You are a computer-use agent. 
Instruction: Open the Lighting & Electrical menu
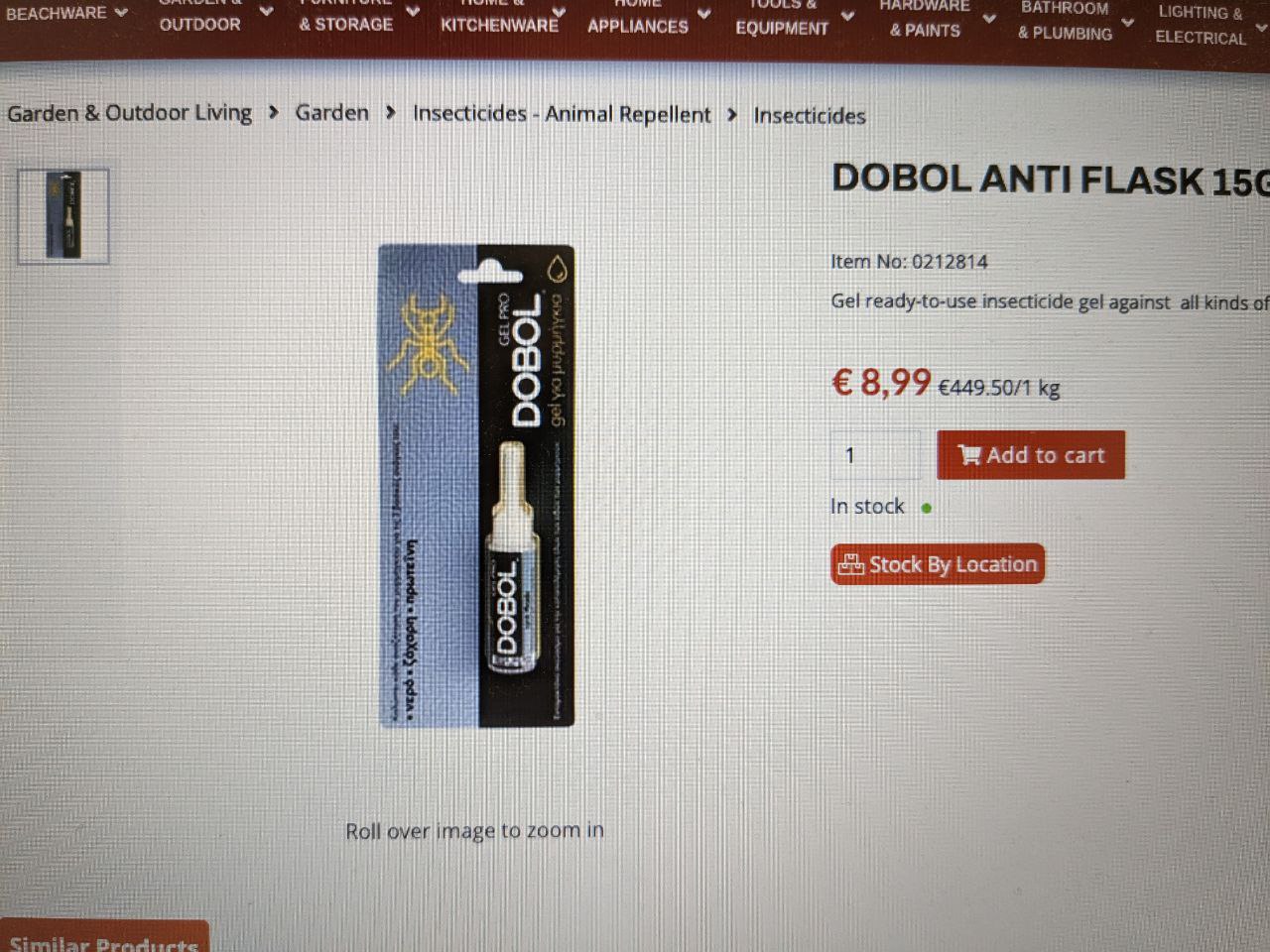pyautogui.click(x=1201, y=25)
